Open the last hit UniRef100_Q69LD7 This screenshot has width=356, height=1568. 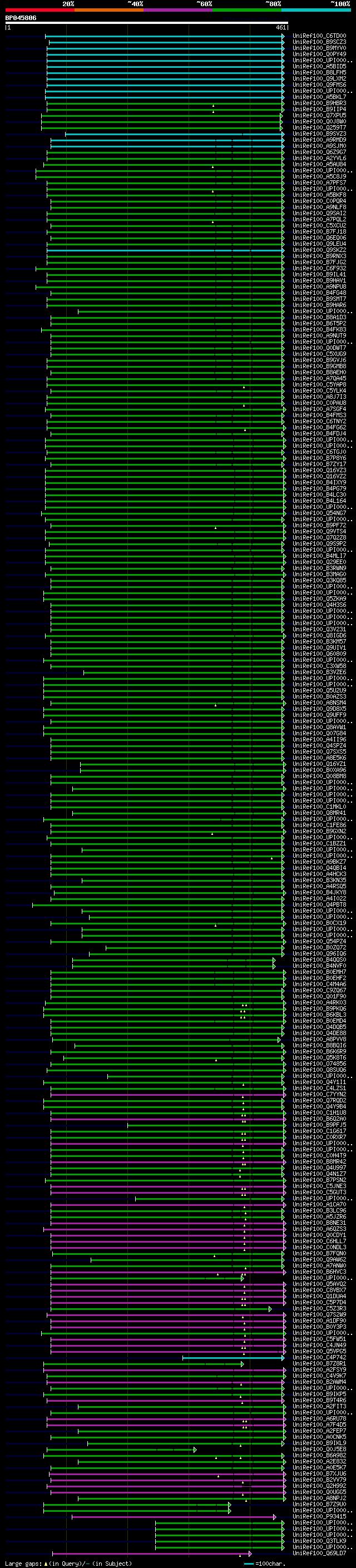tap(319, 1554)
